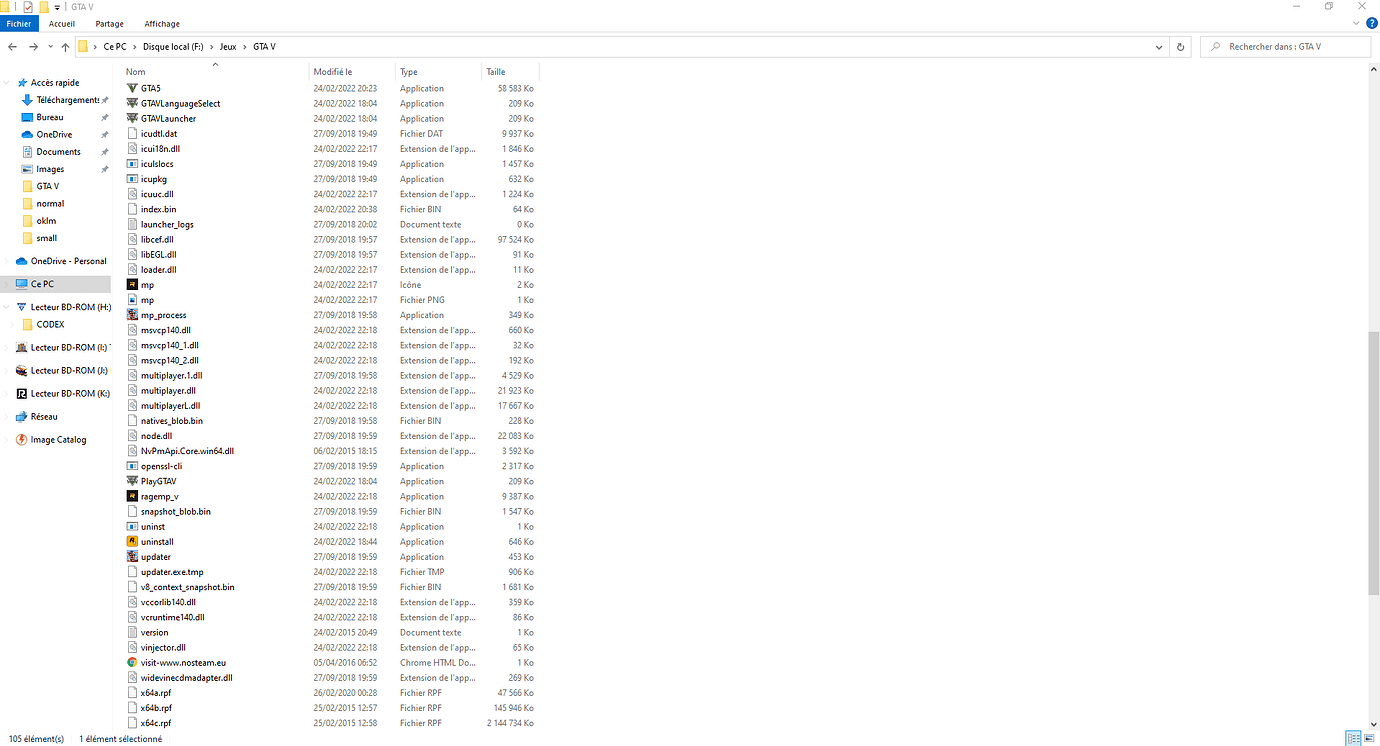Image resolution: width=1380 pixels, height=746 pixels.
Task: Navigate back using the back arrow
Action: (x=12, y=46)
